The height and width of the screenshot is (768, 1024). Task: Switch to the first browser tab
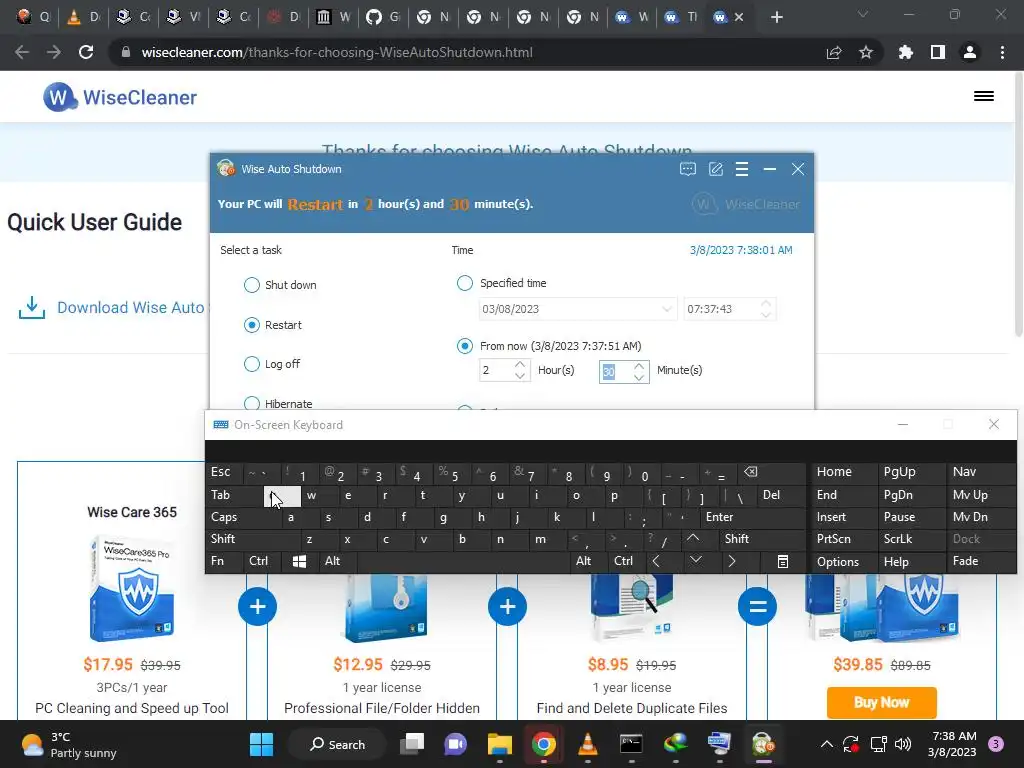pos(34,17)
